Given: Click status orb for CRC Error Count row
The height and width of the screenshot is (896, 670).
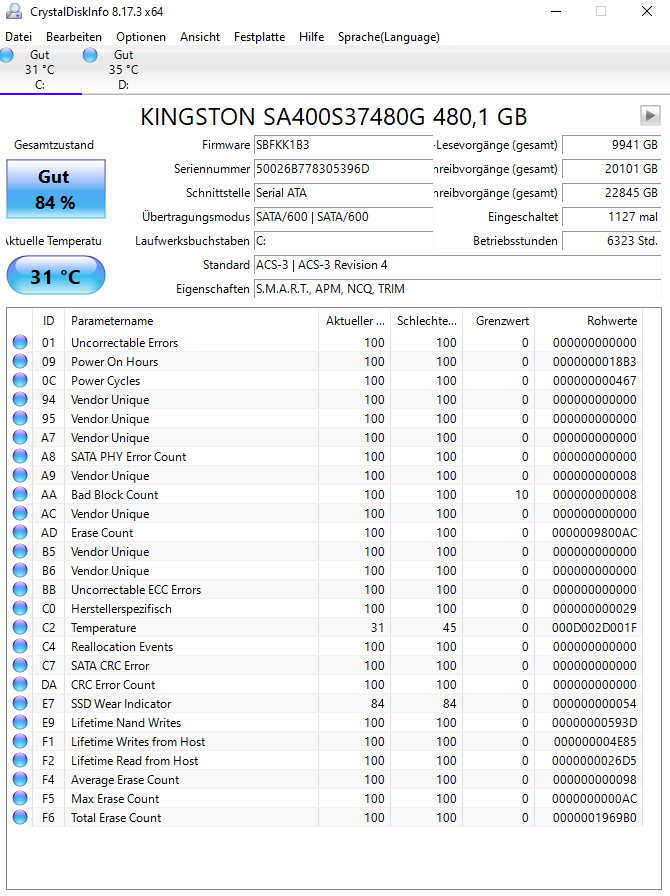Looking at the screenshot, I should tap(20, 684).
